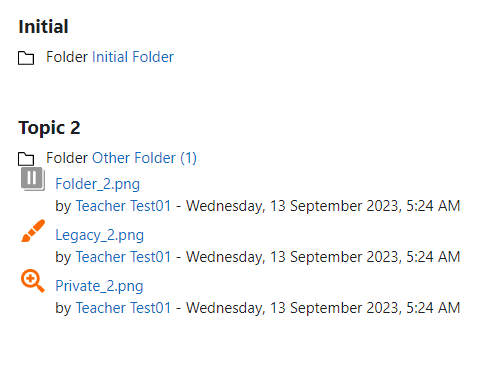Click the folder icon beside Initial Folder
This screenshot has width=484, height=366.
click(x=26, y=58)
